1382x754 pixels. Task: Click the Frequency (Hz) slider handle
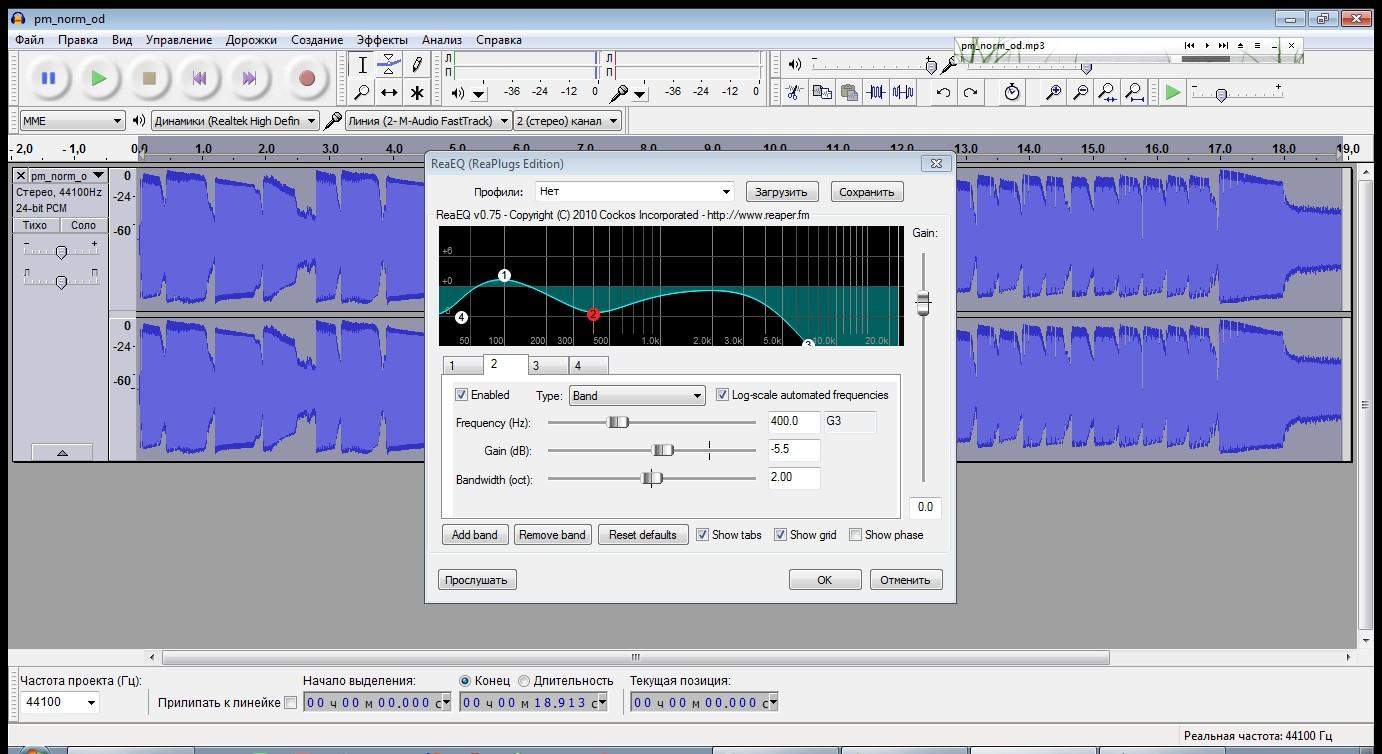[618, 422]
